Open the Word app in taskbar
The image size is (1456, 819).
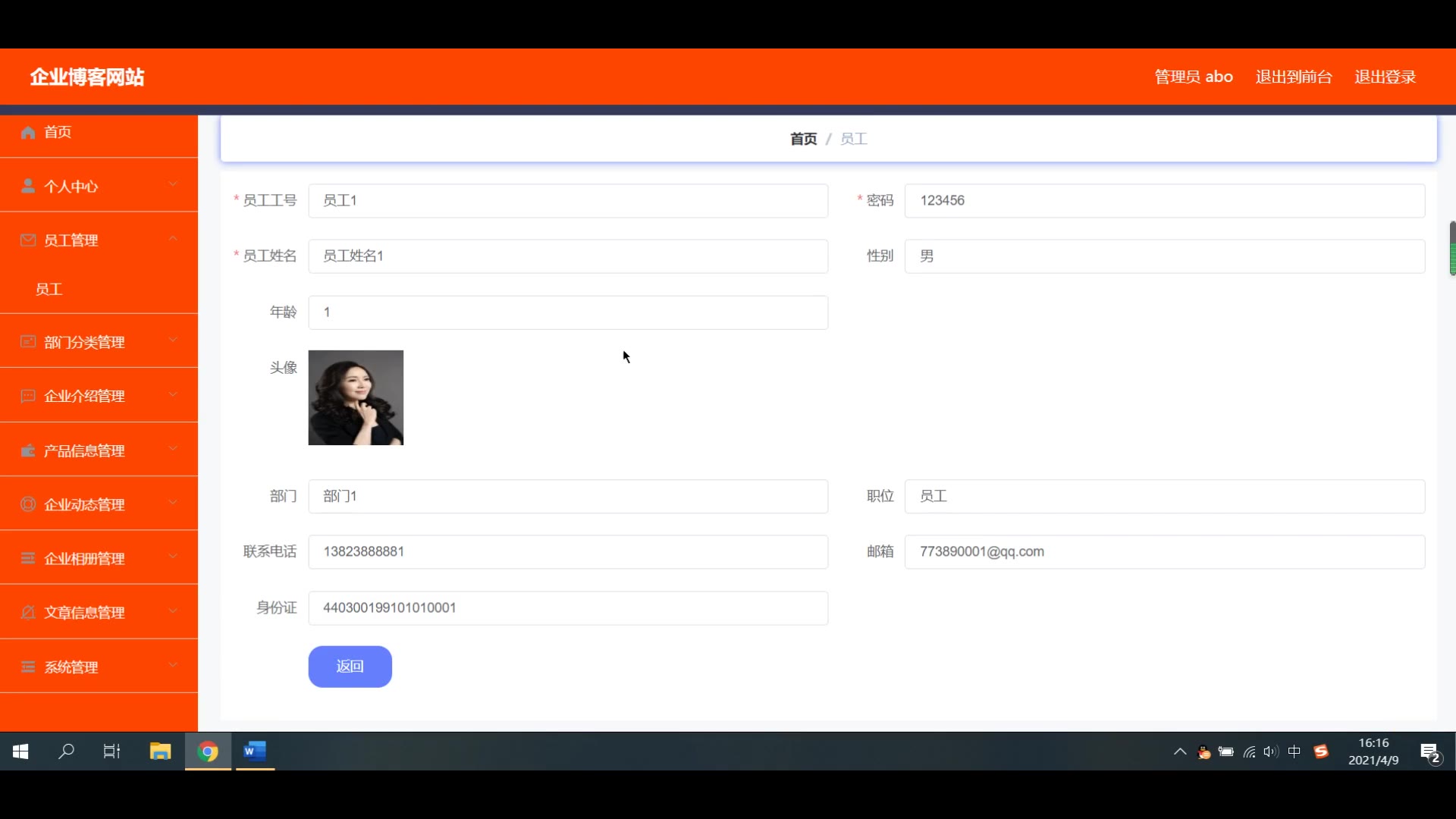click(x=255, y=752)
